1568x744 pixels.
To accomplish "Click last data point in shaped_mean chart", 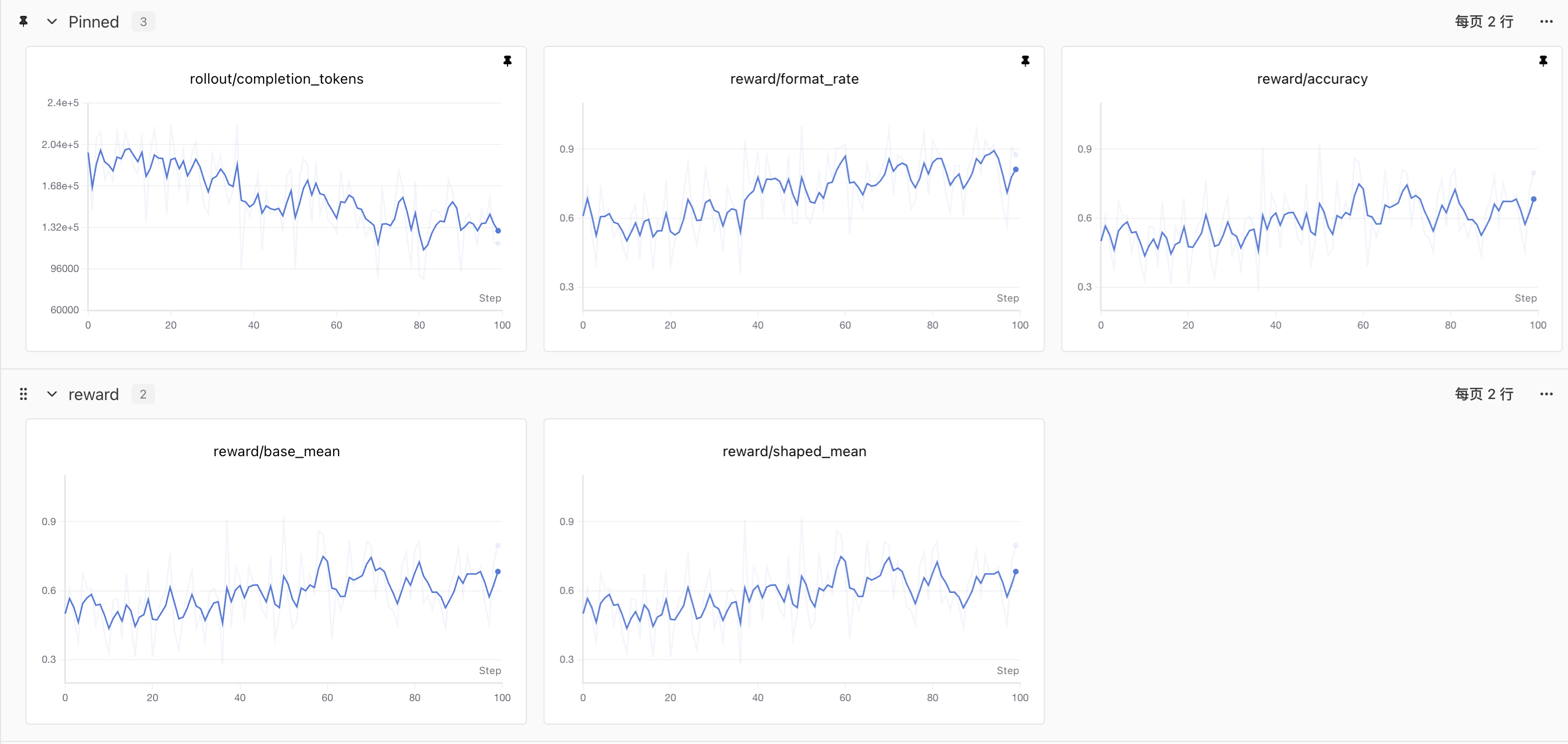I will [x=1015, y=572].
